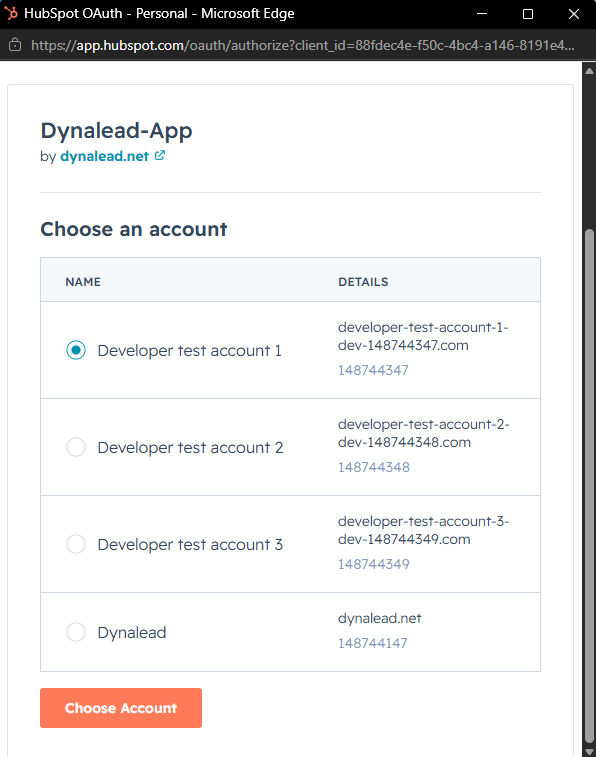596x757 pixels.
Task: Click the external link icon beside dynalead.net
Action: 160,155
